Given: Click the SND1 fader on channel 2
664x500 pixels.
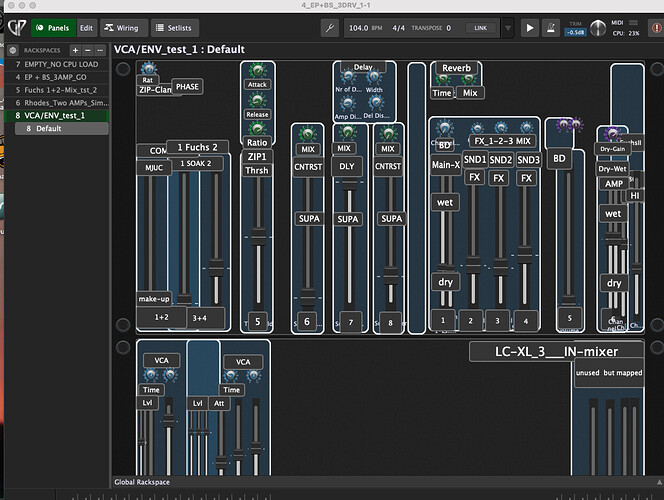Looking at the screenshot, I should [x=473, y=265].
